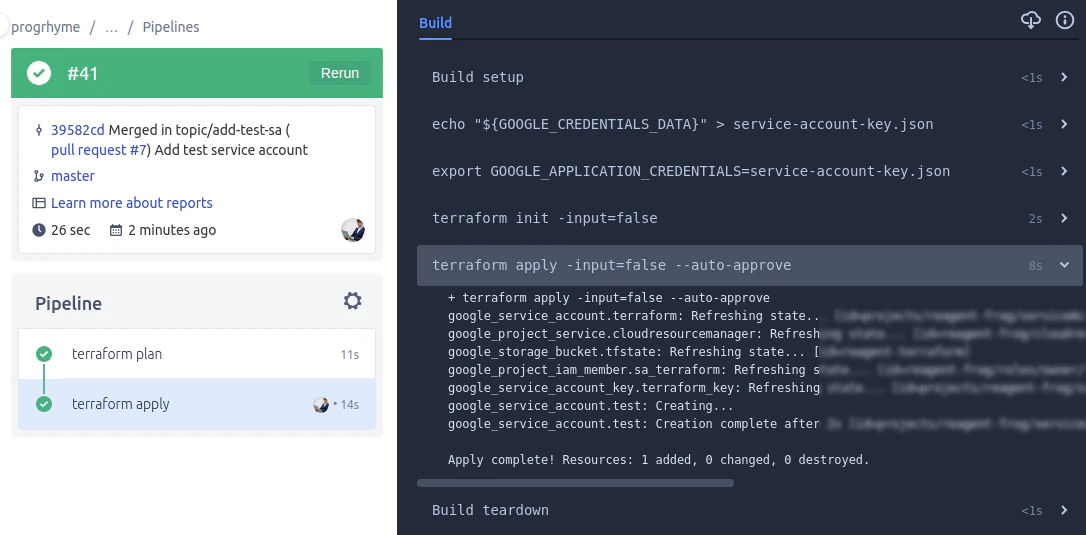Click the 11s duration of terraform plan
The height and width of the screenshot is (535, 1086).
pos(350,354)
